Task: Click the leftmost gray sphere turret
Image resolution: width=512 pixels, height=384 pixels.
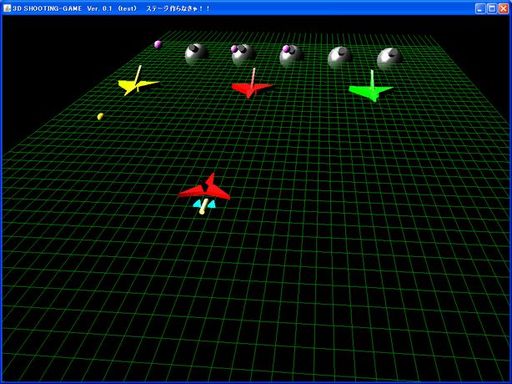Action: coord(196,53)
